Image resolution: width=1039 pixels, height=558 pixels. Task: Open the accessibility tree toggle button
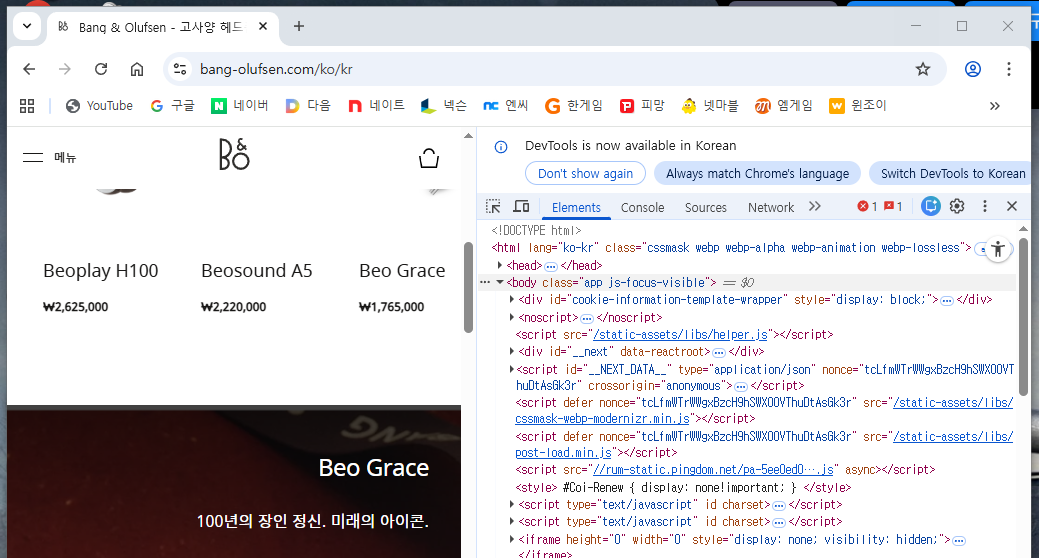998,249
